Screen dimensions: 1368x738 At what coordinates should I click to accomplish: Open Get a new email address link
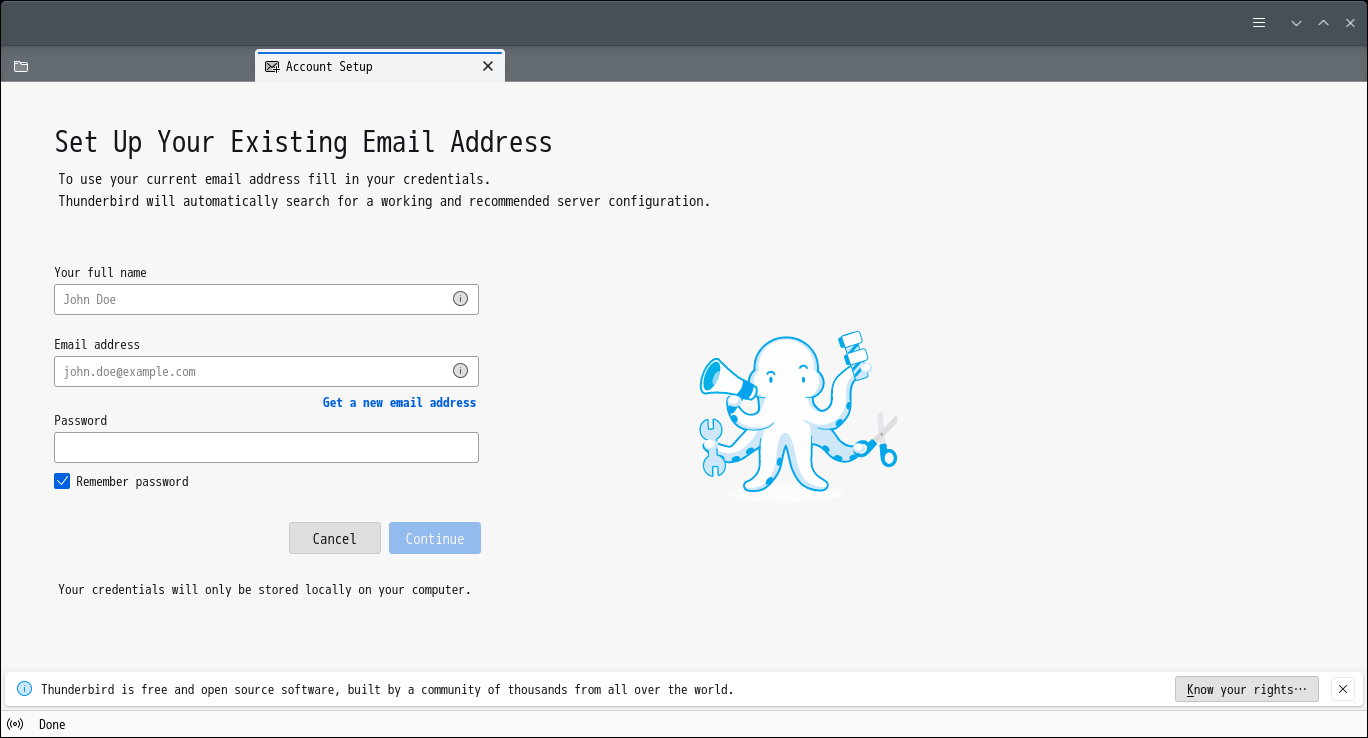(x=399, y=402)
